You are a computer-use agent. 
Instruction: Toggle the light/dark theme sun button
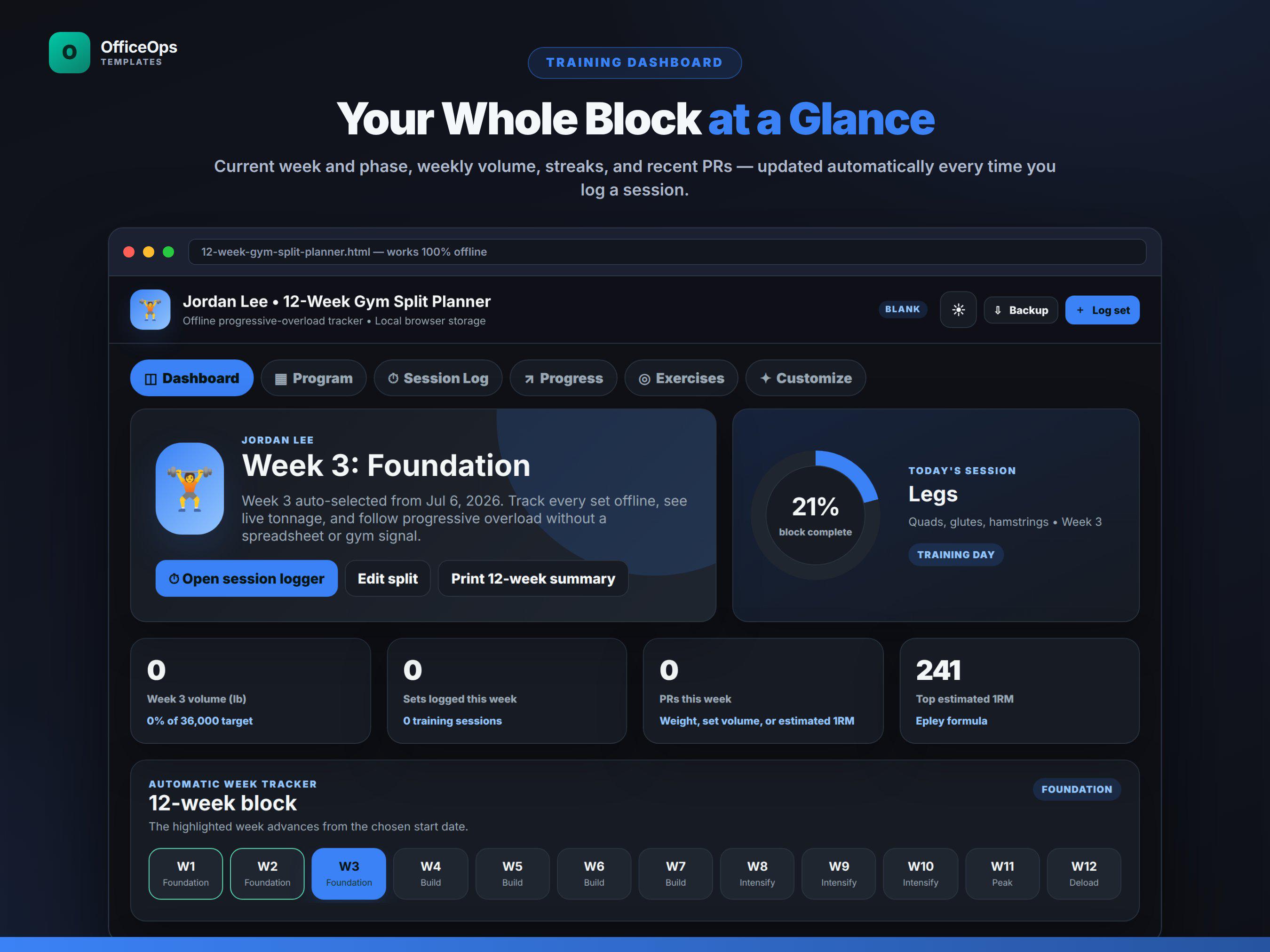coord(958,310)
